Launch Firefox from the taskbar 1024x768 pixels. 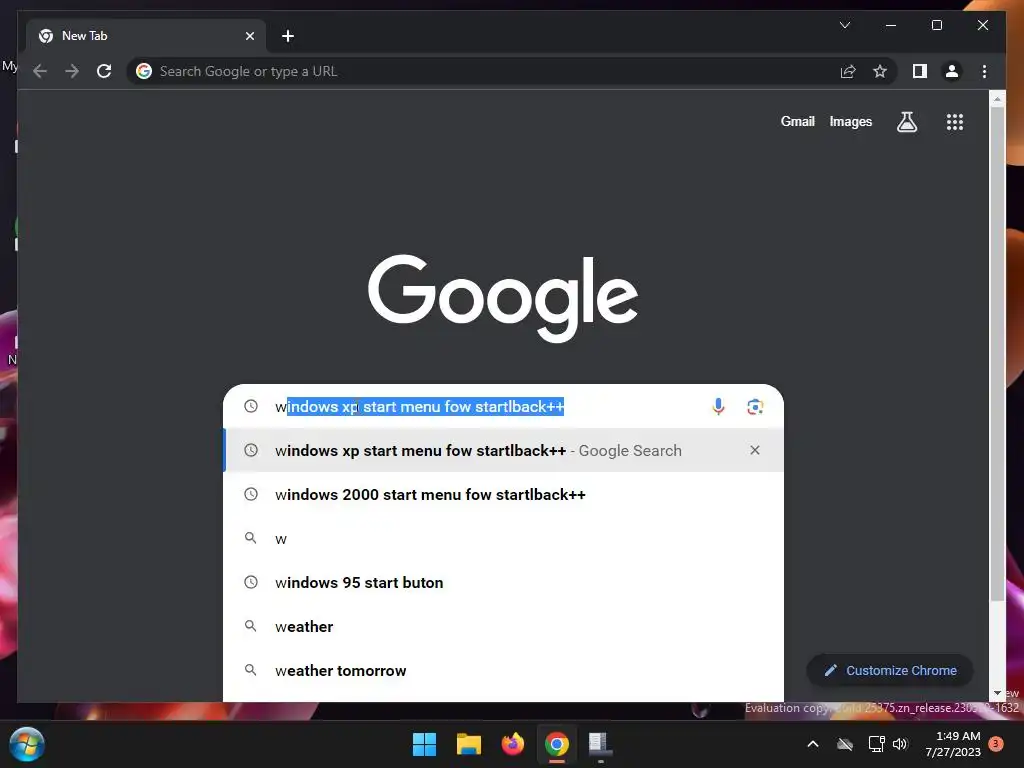click(x=513, y=744)
